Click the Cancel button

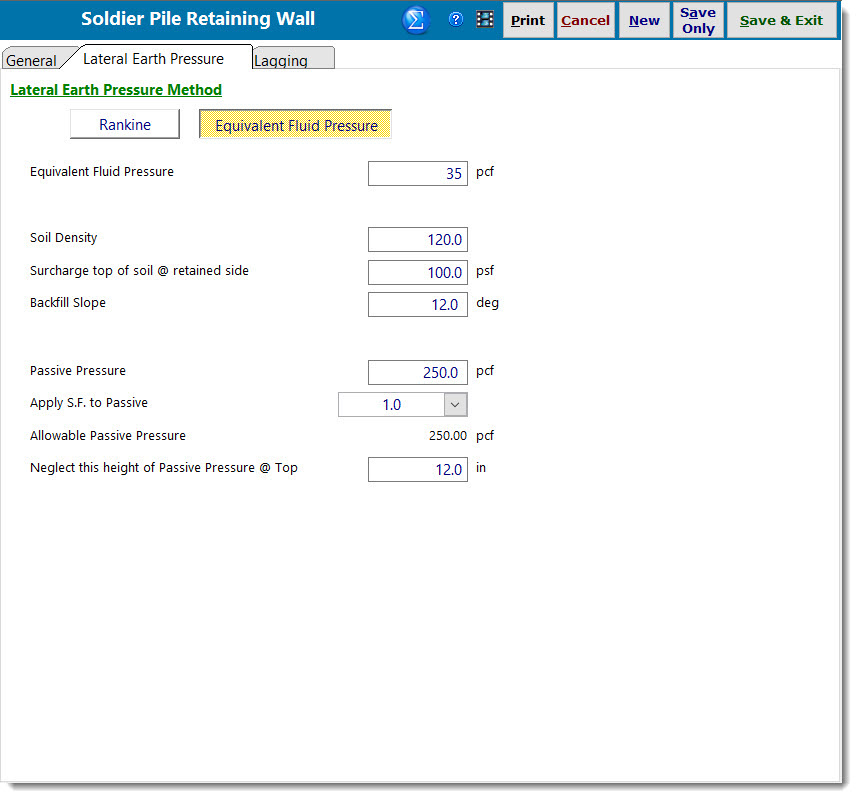pos(585,20)
